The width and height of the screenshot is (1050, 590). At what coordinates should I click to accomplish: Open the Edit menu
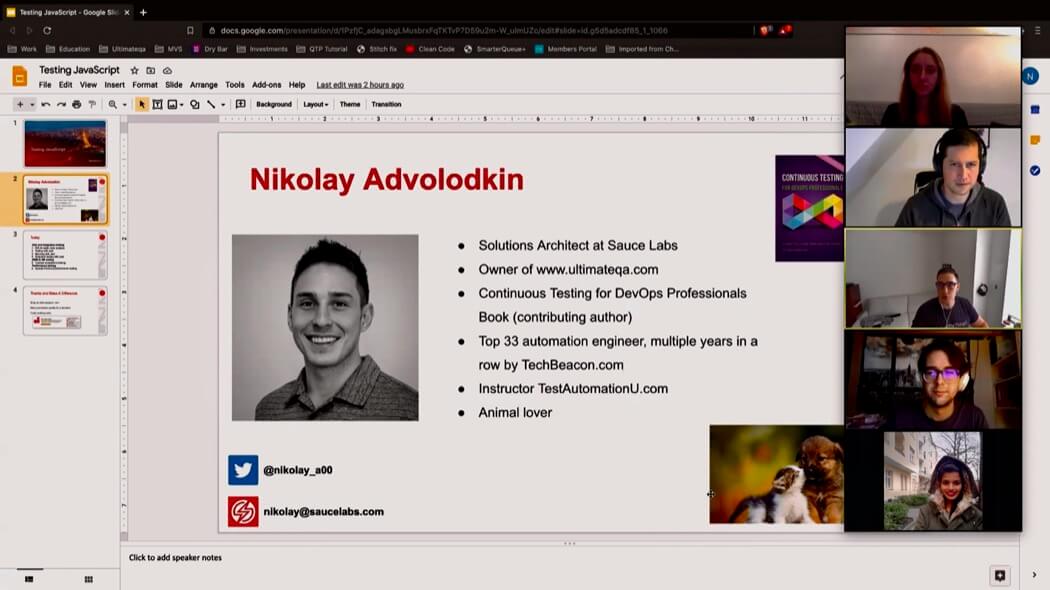click(x=65, y=85)
